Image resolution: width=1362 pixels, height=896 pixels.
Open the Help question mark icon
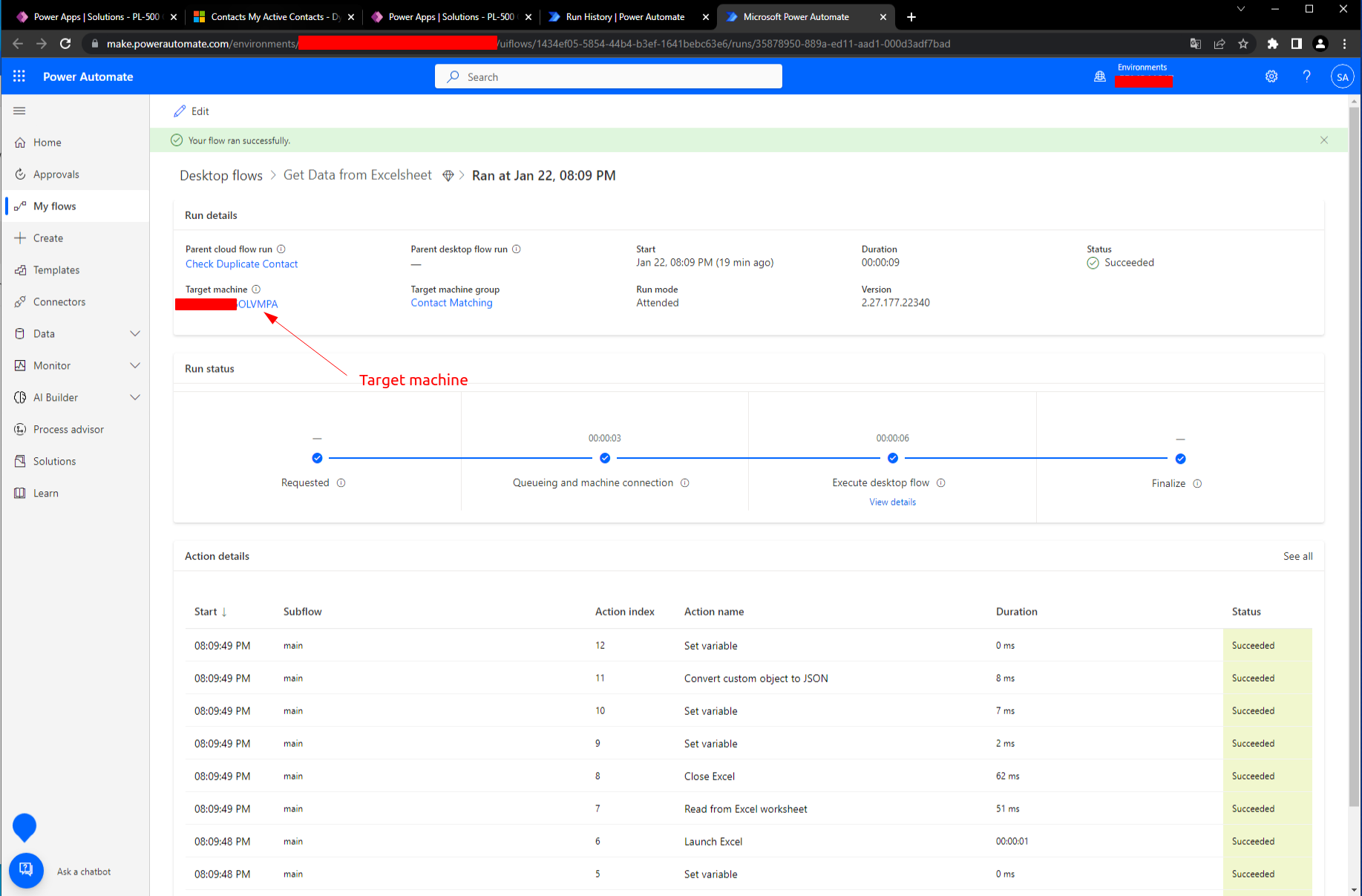pos(1306,76)
